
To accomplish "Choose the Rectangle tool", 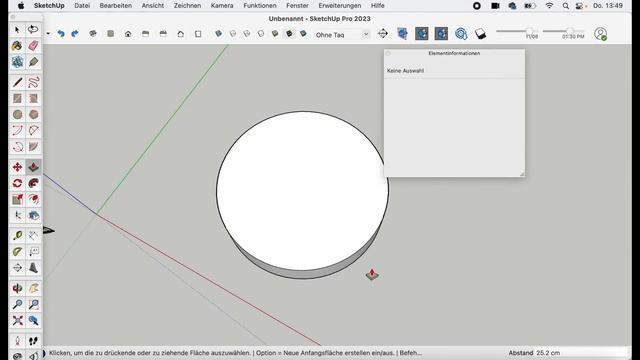I will (x=17, y=98).
